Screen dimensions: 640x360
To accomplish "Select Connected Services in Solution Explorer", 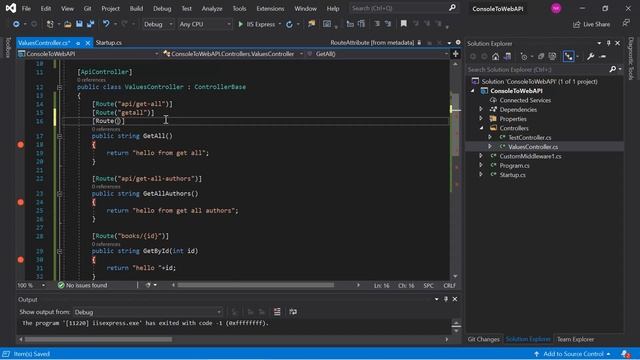I will [525, 100].
